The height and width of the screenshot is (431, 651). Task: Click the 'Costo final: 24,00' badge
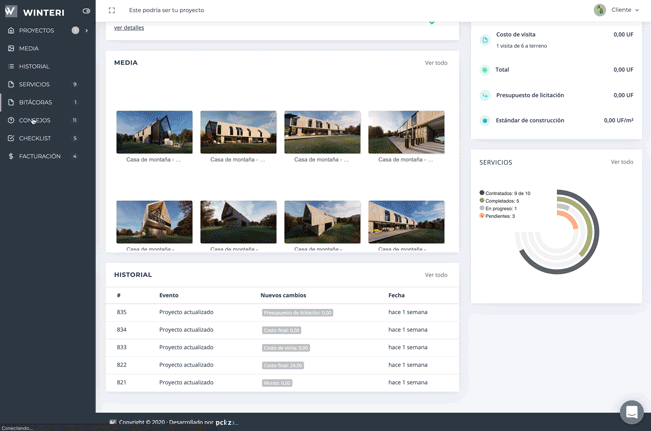point(283,365)
